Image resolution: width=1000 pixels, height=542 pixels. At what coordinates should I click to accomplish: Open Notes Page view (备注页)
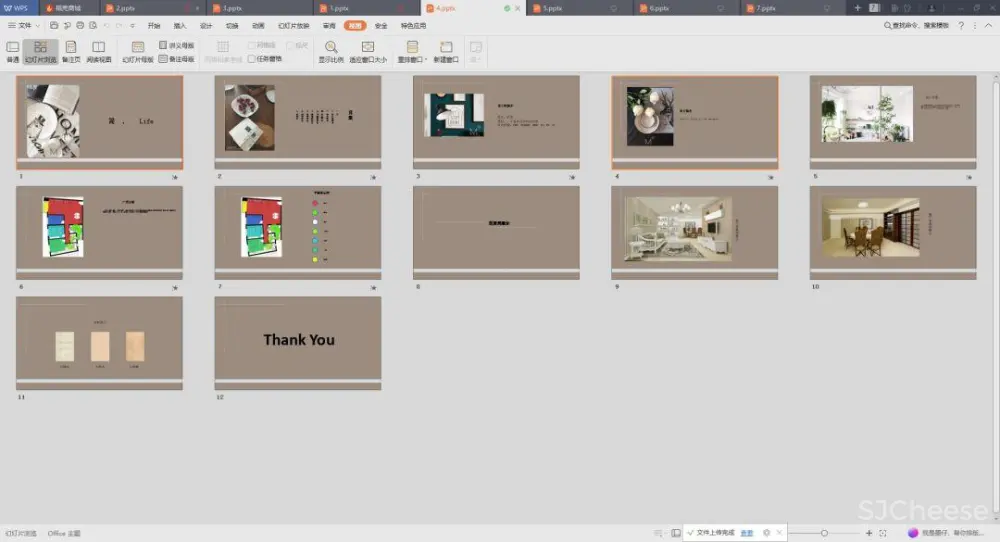point(71,51)
